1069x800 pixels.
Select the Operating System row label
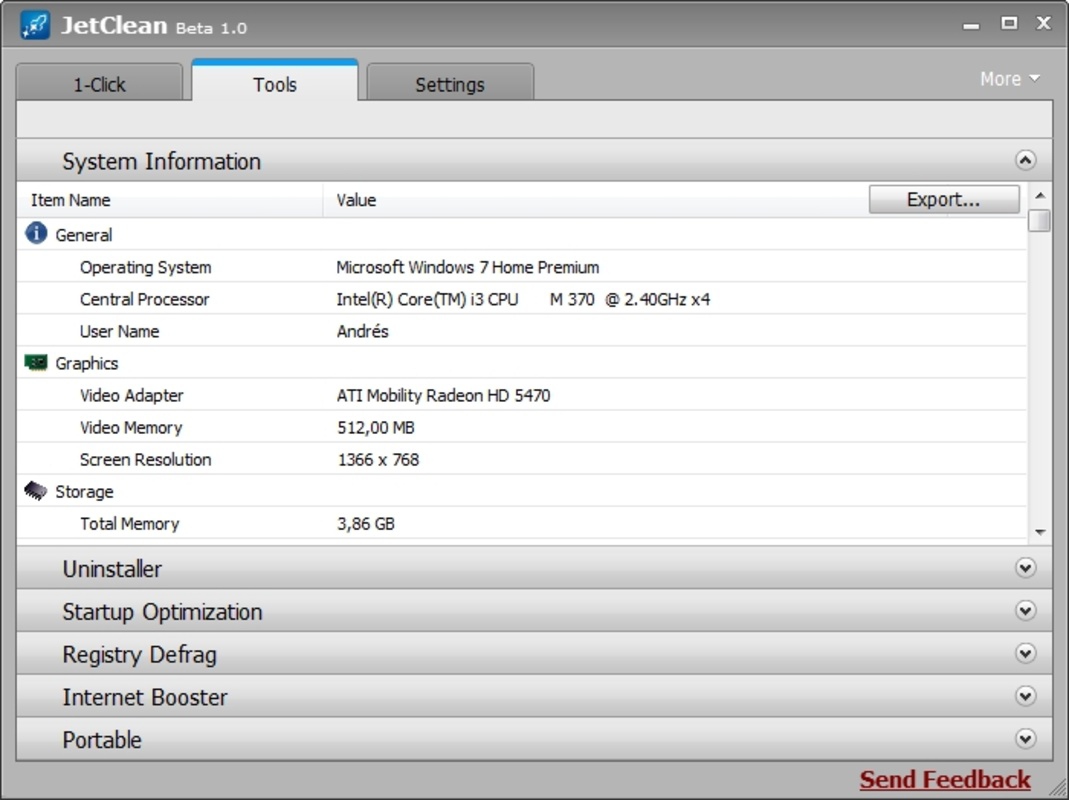pos(145,267)
